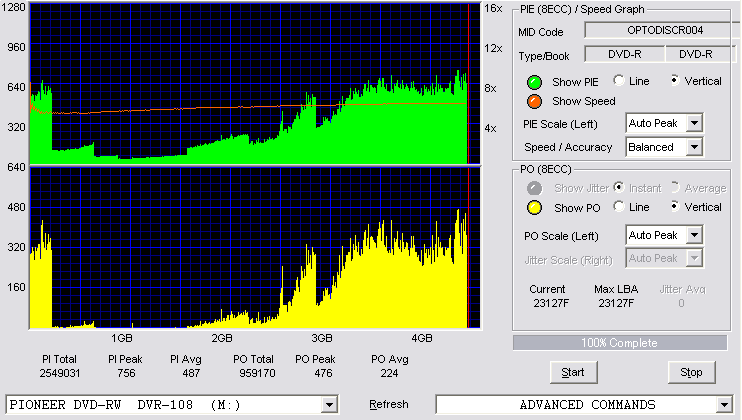Click the first DVD-R Type/Book field
The image size is (742, 420).
(625, 54)
